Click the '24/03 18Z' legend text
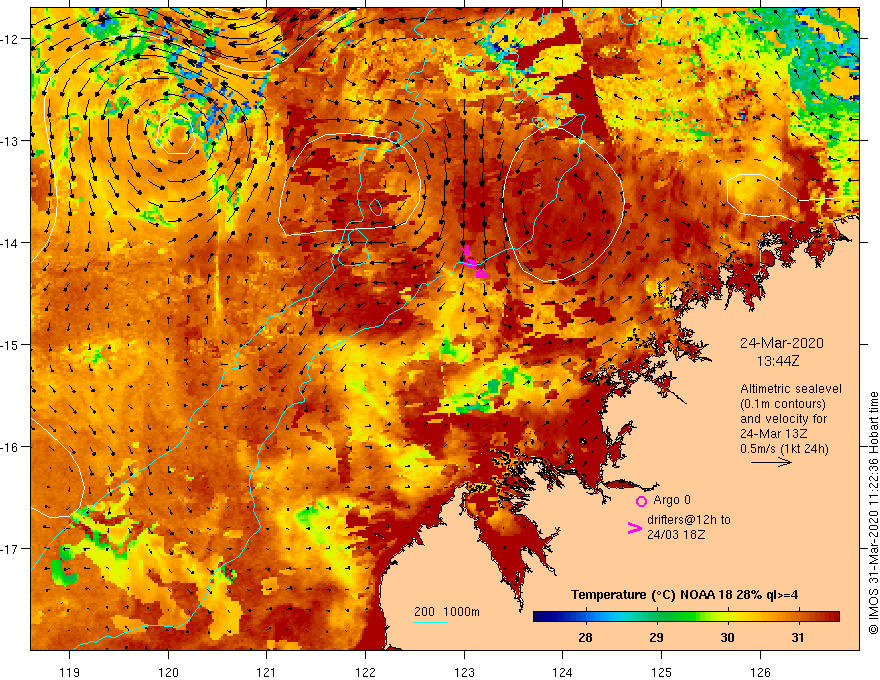This screenshot has width=880, height=680. 676,535
